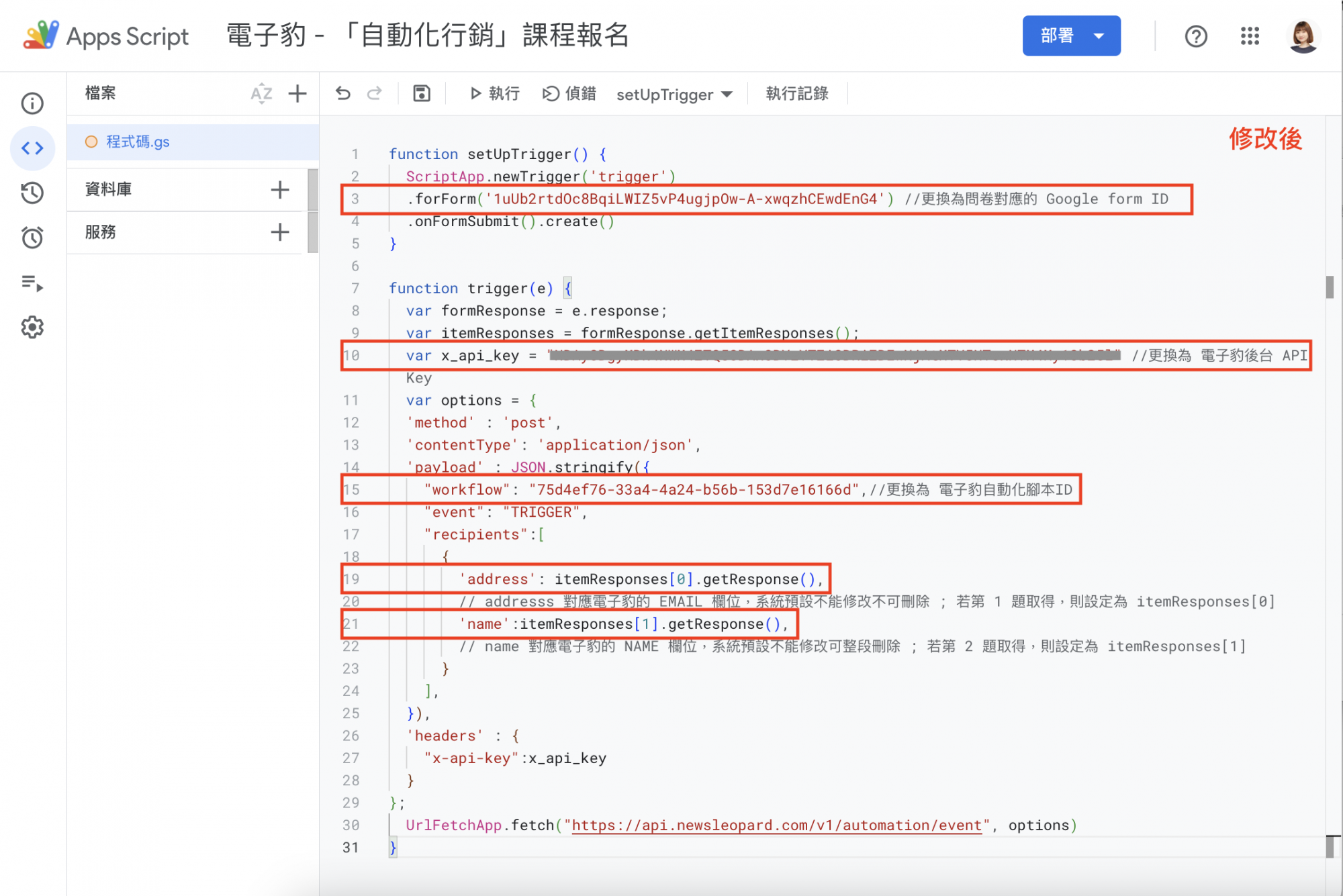This screenshot has height=896, width=1343.
Task: Open the Triggers alarm clock icon
Action: coord(32,238)
